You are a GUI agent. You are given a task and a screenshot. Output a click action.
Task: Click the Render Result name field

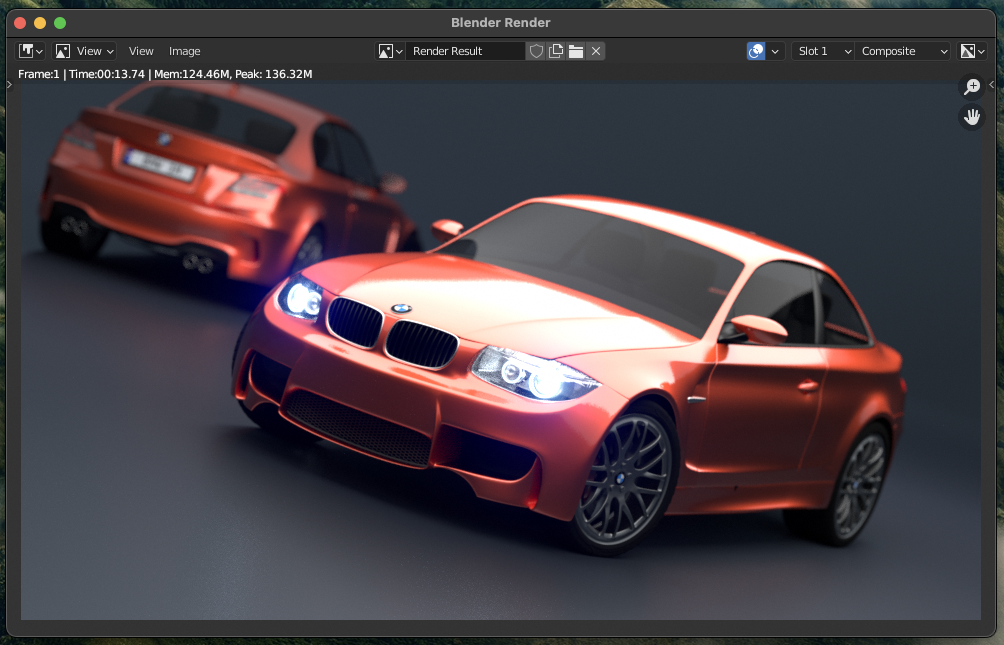coord(466,51)
